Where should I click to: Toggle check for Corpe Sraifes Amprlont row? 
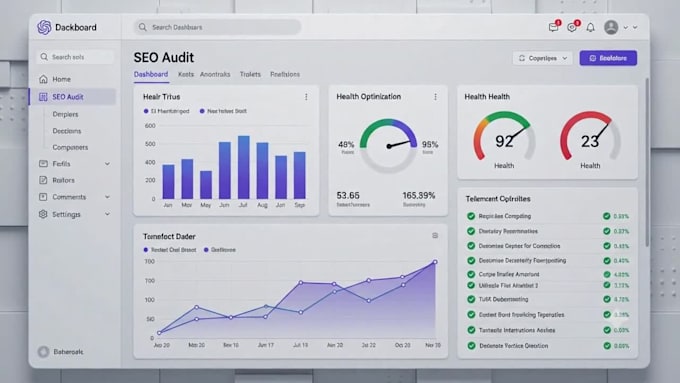coord(471,274)
